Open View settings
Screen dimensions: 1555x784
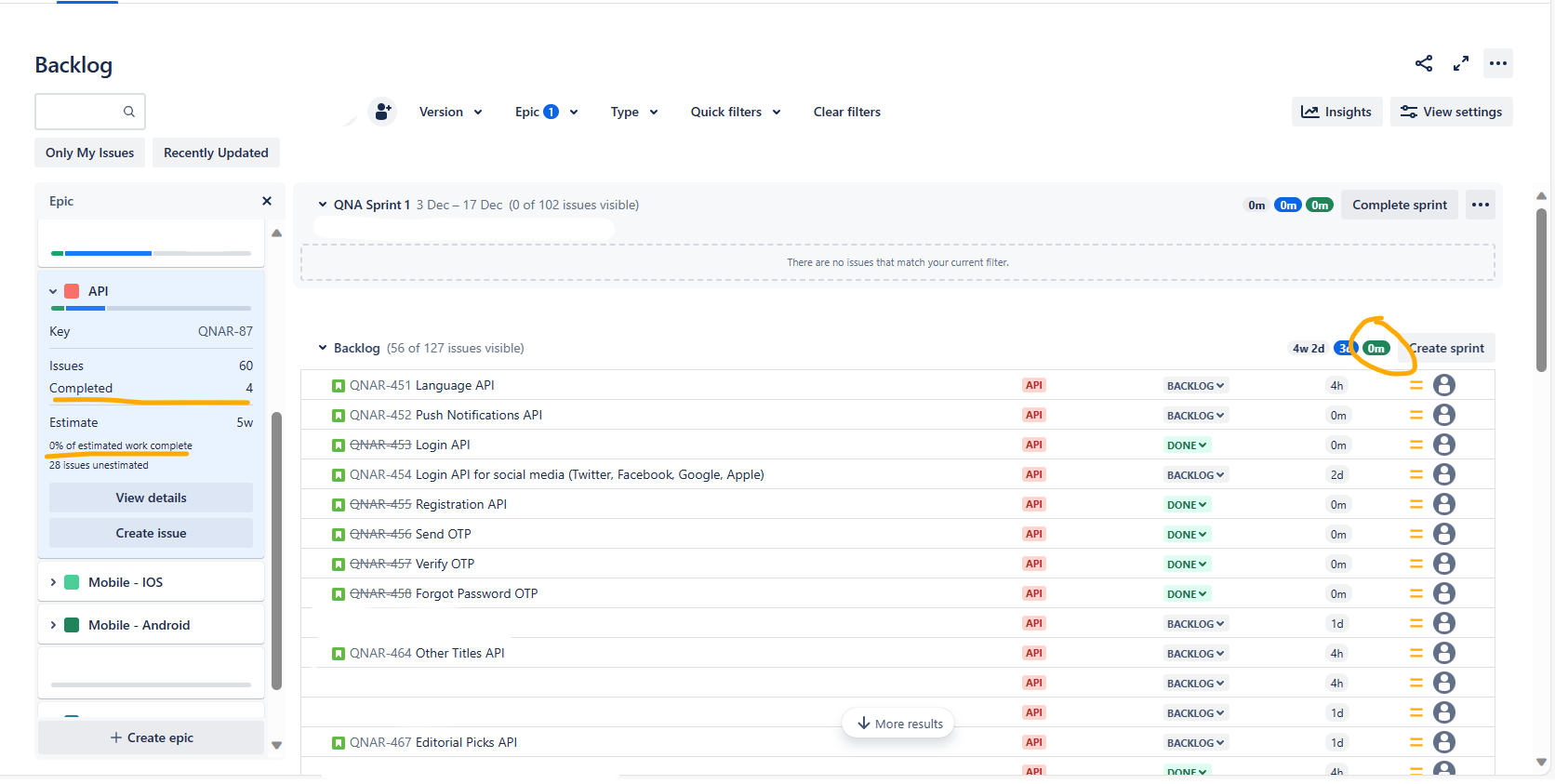tap(1452, 112)
